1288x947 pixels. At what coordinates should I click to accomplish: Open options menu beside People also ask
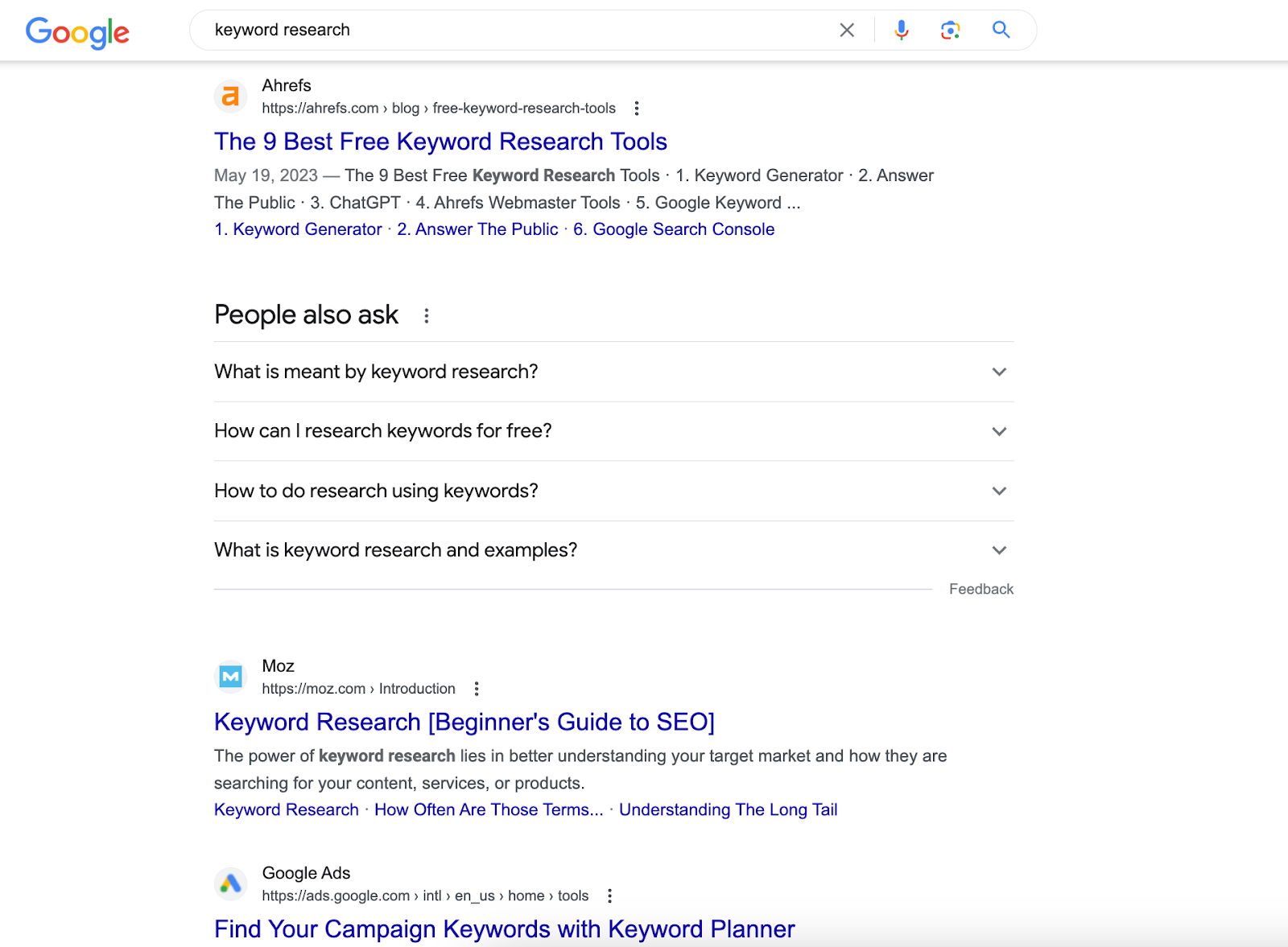(x=427, y=315)
